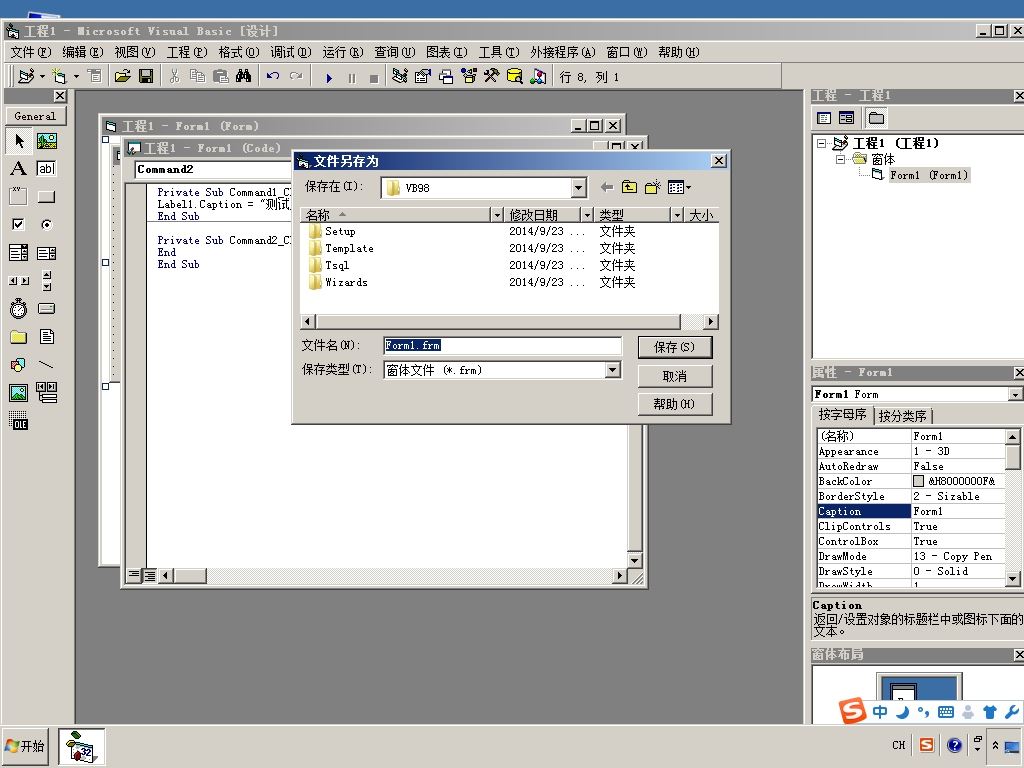Open the 视图 menu
Screen dimensions: 1024x768
pyautogui.click(x=135, y=52)
